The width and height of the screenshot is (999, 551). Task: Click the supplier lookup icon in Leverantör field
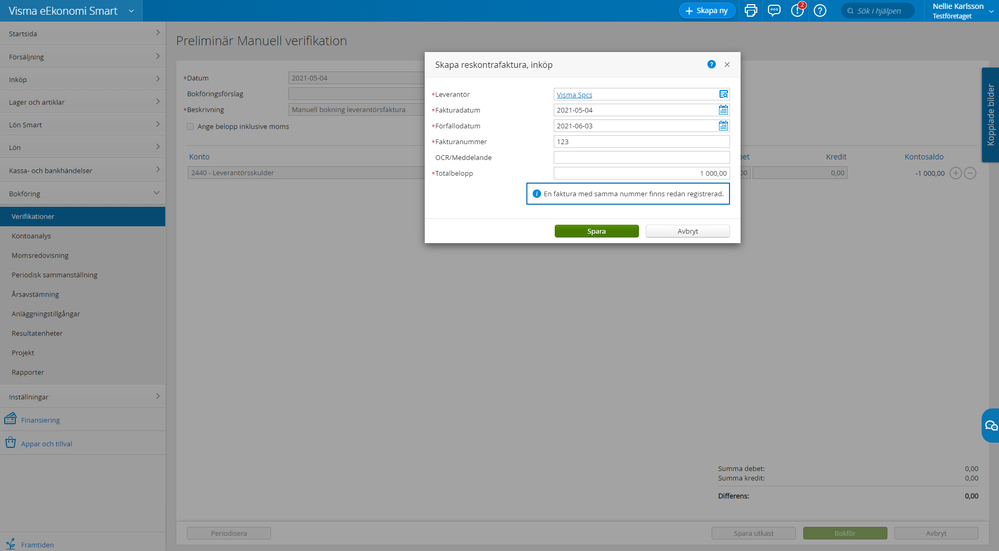point(723,94)
